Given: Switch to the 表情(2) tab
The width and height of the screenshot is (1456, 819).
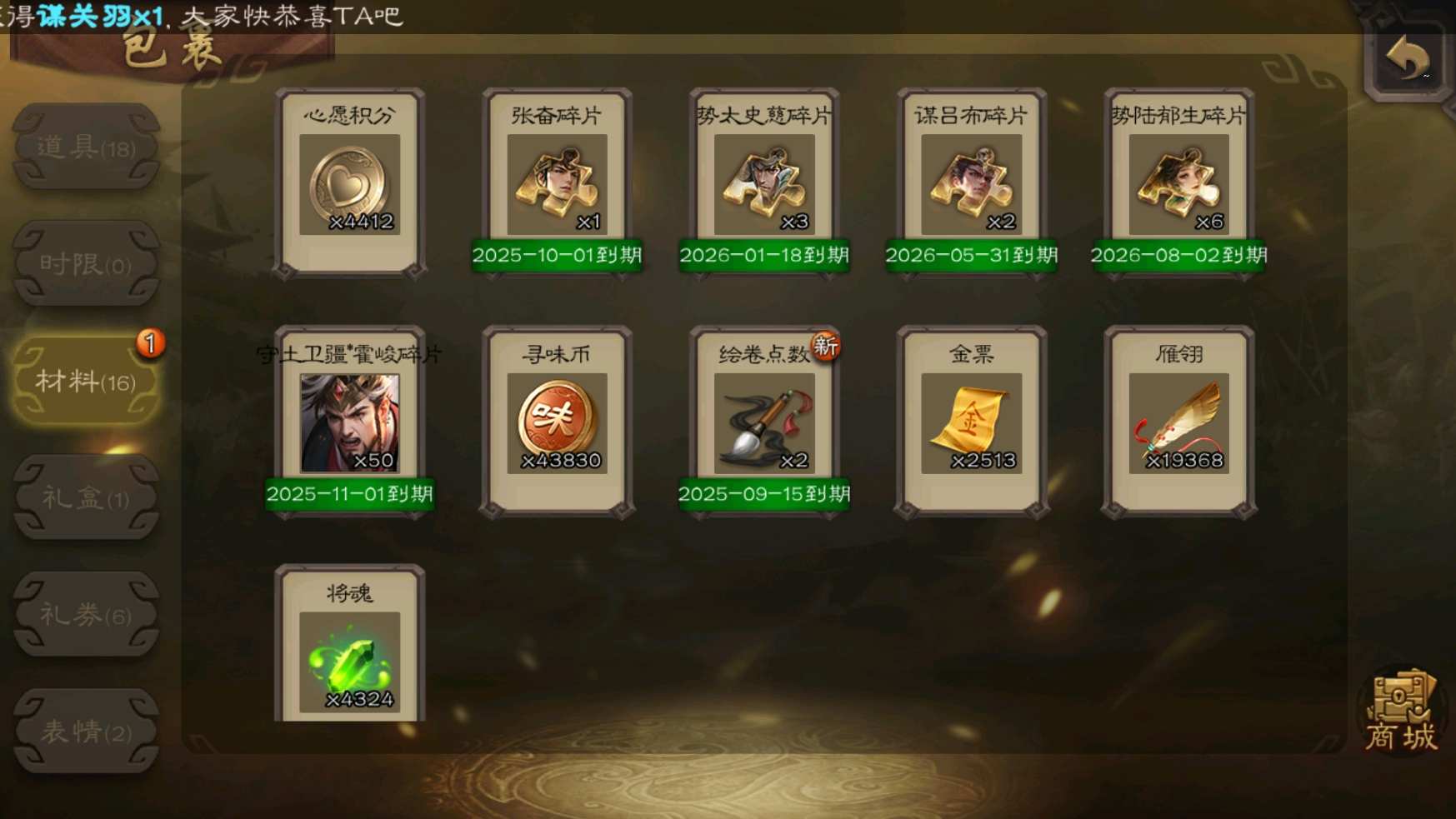Looking at the screenshot, I should (x=86, y=732).
